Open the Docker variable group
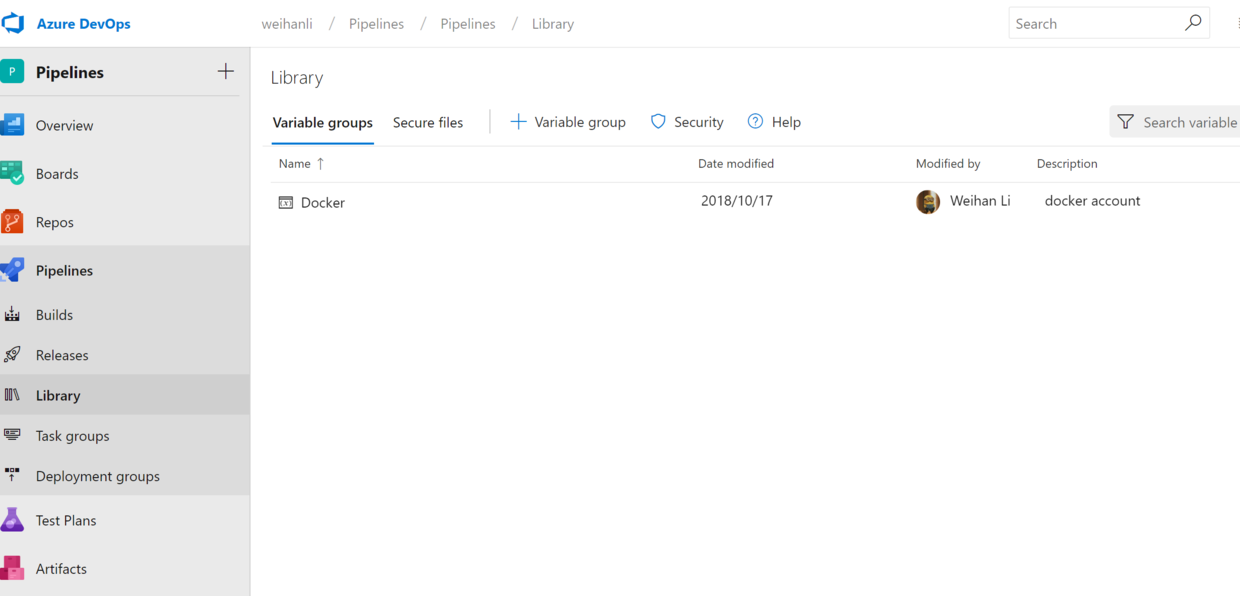The image size is (1240, 596). [x=323, y=203]
